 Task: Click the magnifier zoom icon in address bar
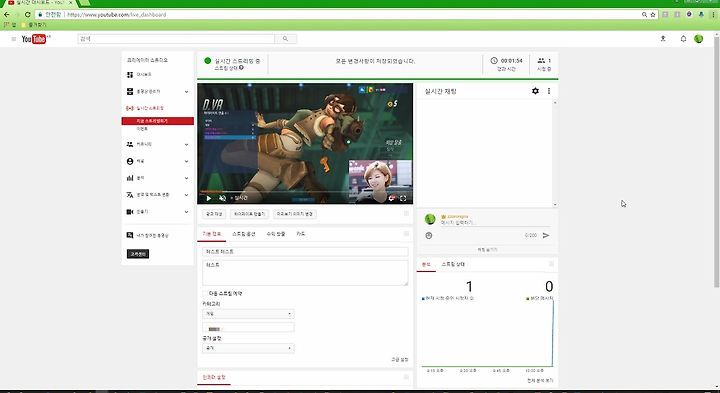(x=644, y=15)
